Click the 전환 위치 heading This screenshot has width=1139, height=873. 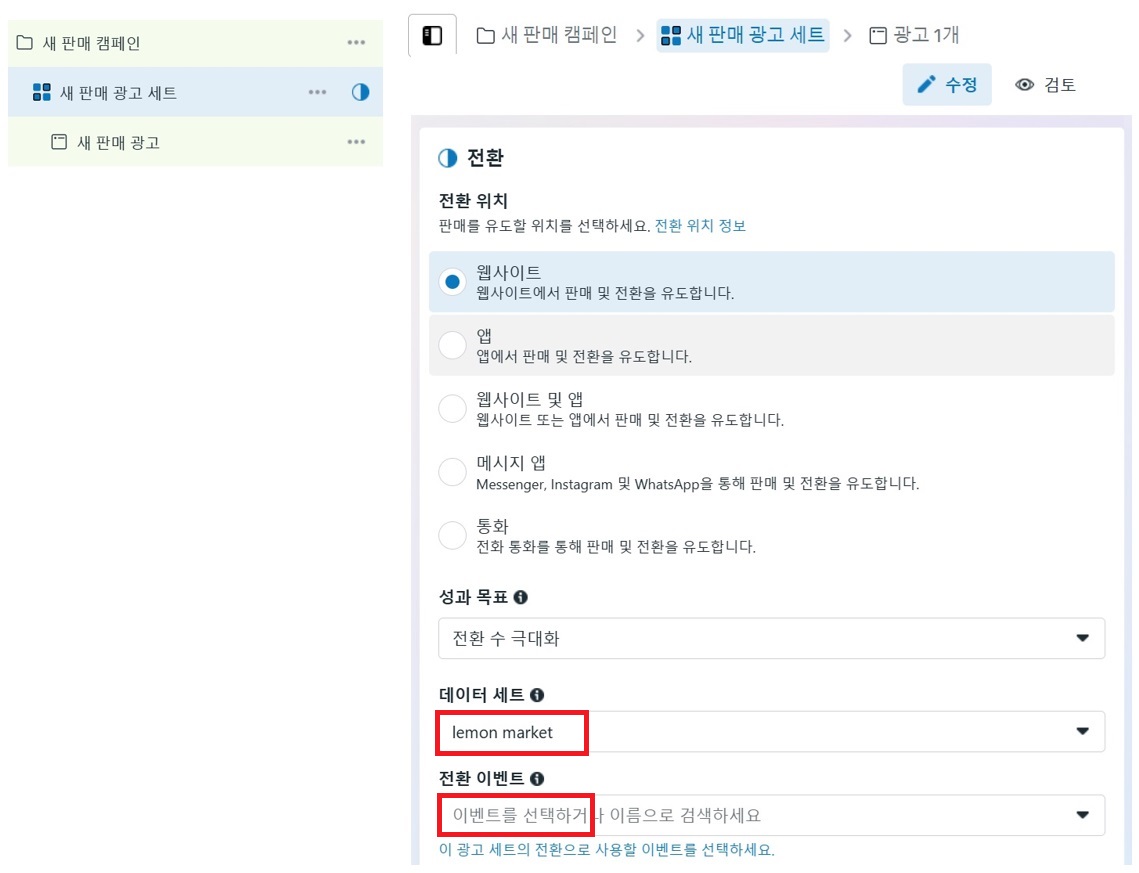[x=473, y=200]
